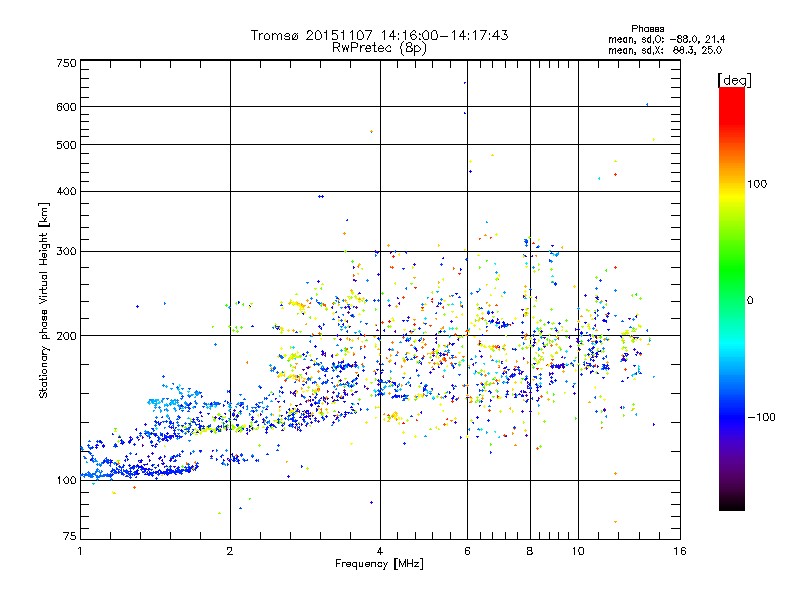The image size is (800, 600).
Task: Click the x-axis tick label '1'
Action: (x=80, y=551)
